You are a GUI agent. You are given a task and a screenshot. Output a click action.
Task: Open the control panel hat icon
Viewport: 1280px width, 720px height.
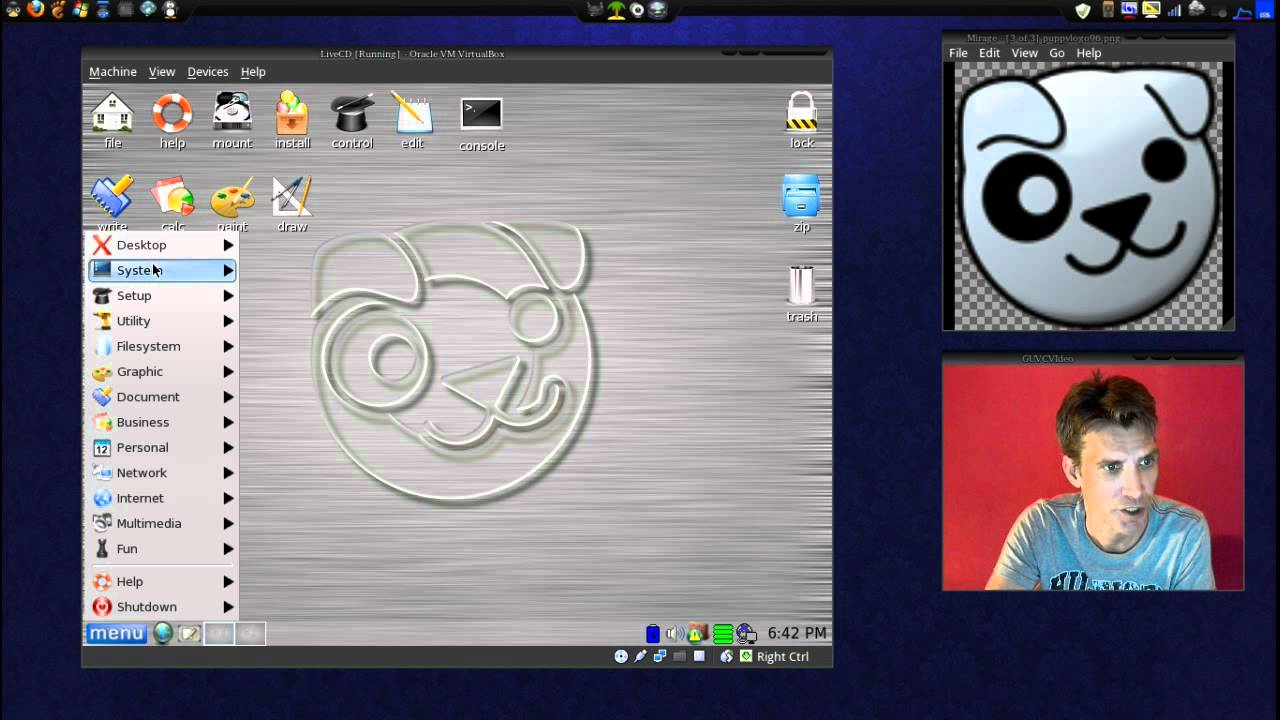[352, 120]
